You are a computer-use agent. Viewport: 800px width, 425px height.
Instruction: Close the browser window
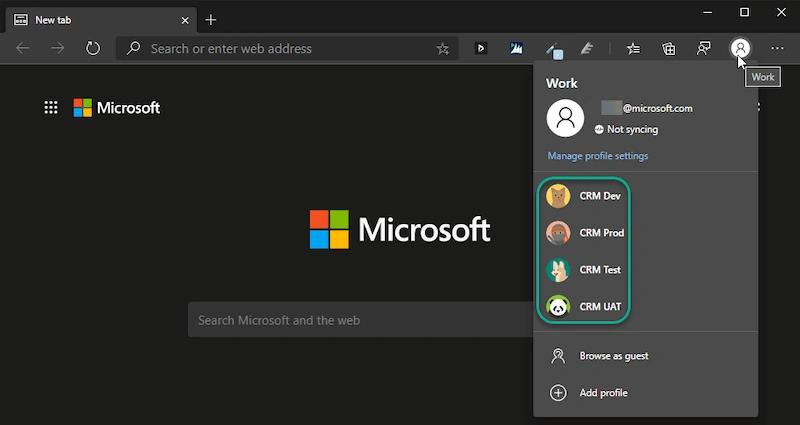[781, 12]
